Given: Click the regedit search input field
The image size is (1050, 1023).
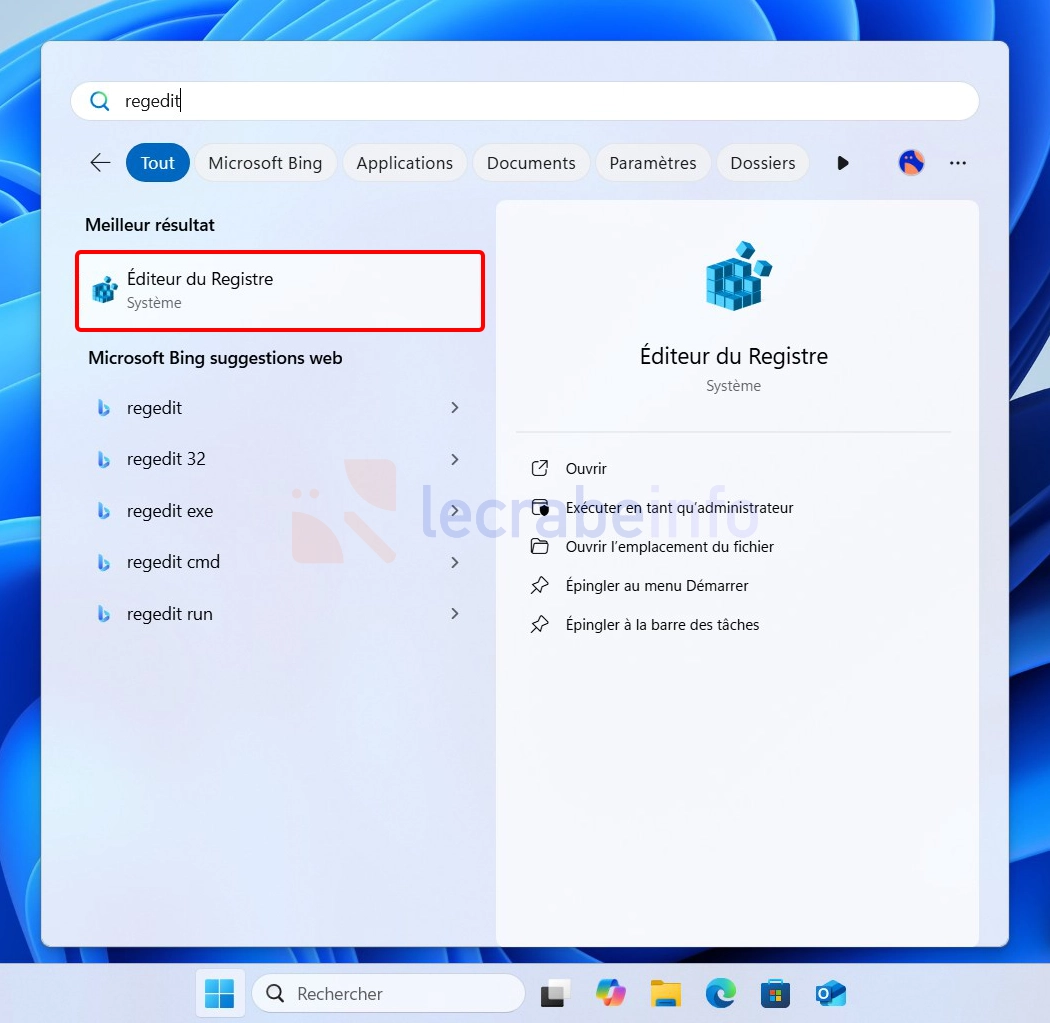Looking at the screenshot, I should [x=525, y=101].
